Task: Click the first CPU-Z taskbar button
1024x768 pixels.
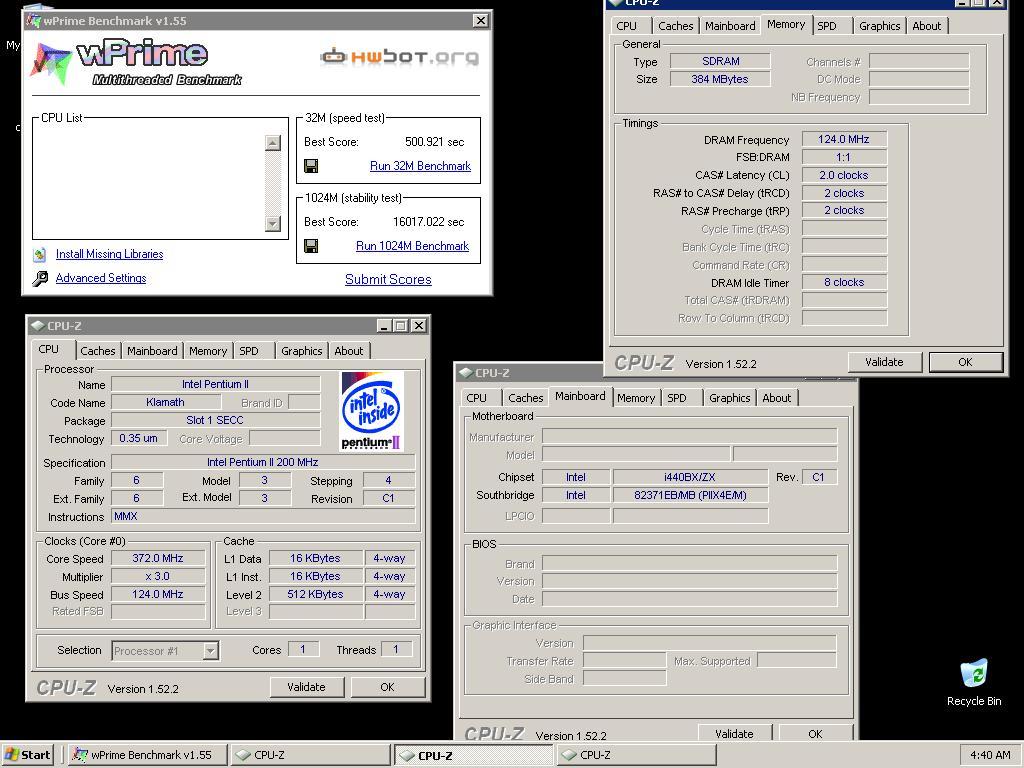Action: pyautogui.click(x=310, y=755)
